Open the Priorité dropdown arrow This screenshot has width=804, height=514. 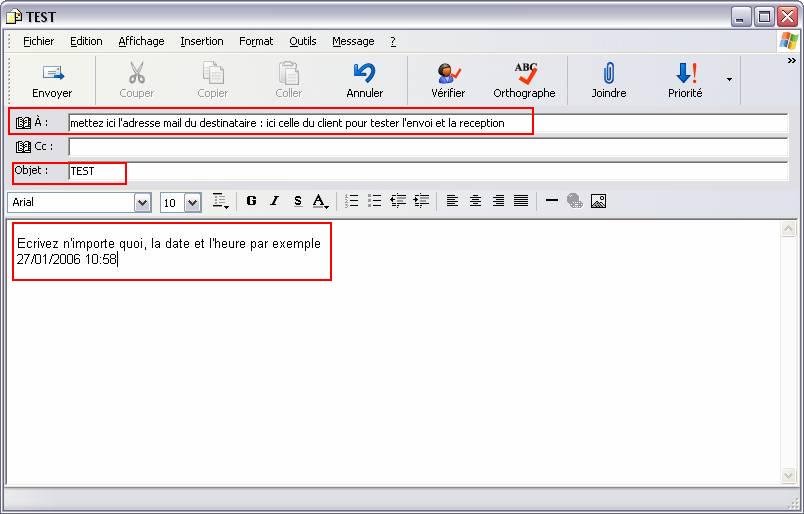tap(729, 80)
